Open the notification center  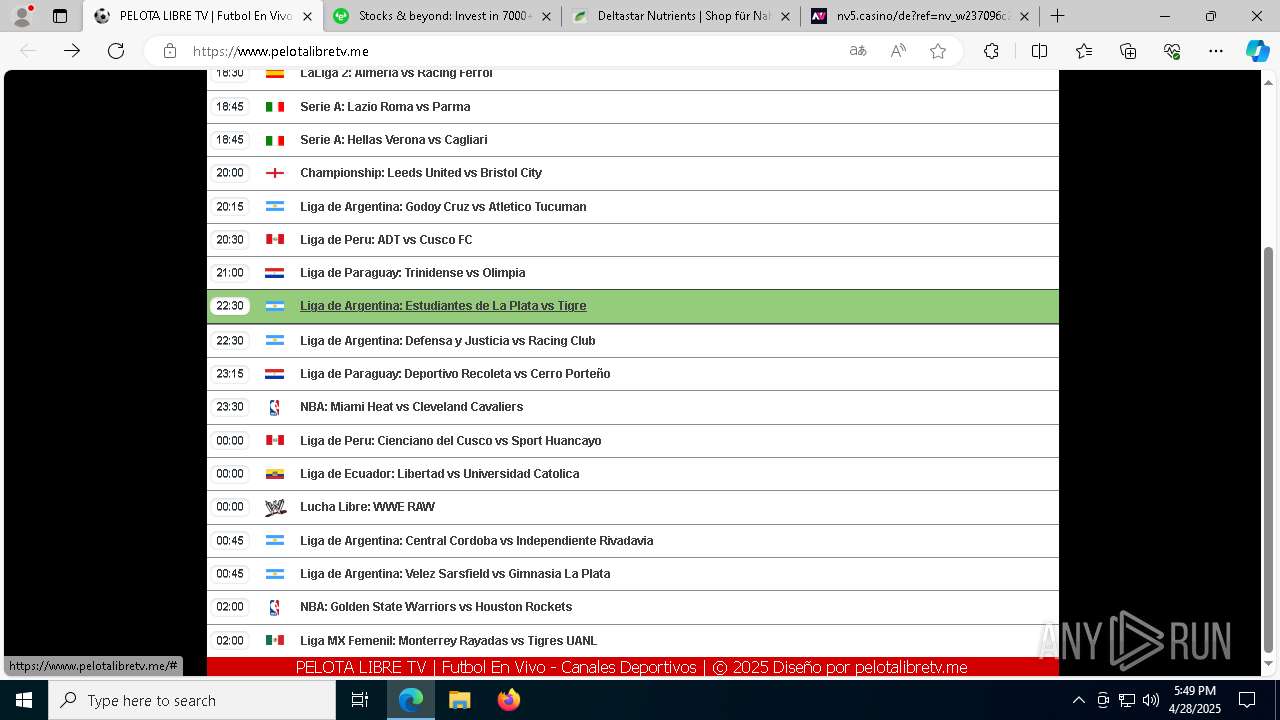click(1247, 700)
